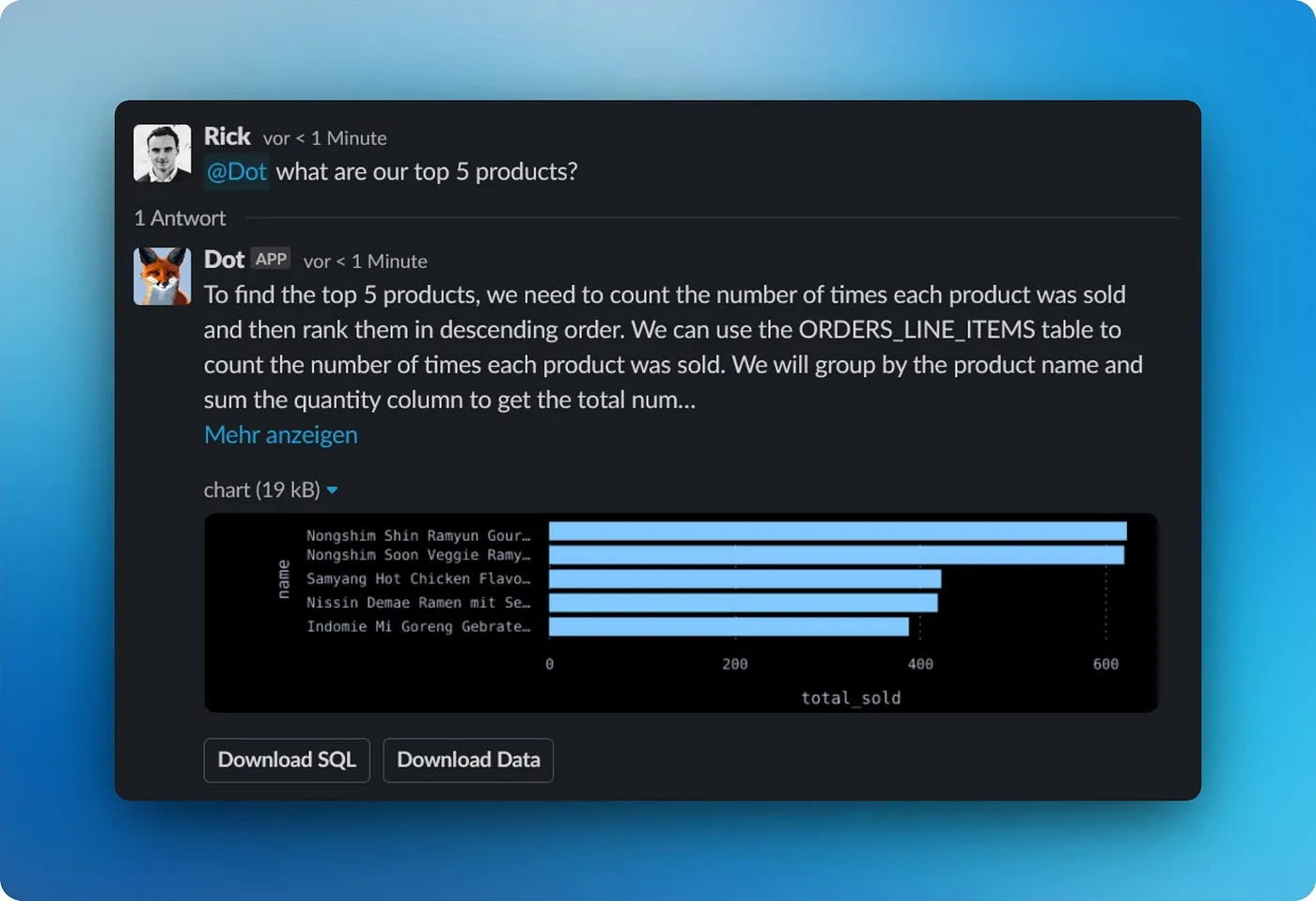Click the APP badge beside Dot
Viewport: 1316px width, 901px height.
click(271, 260)
